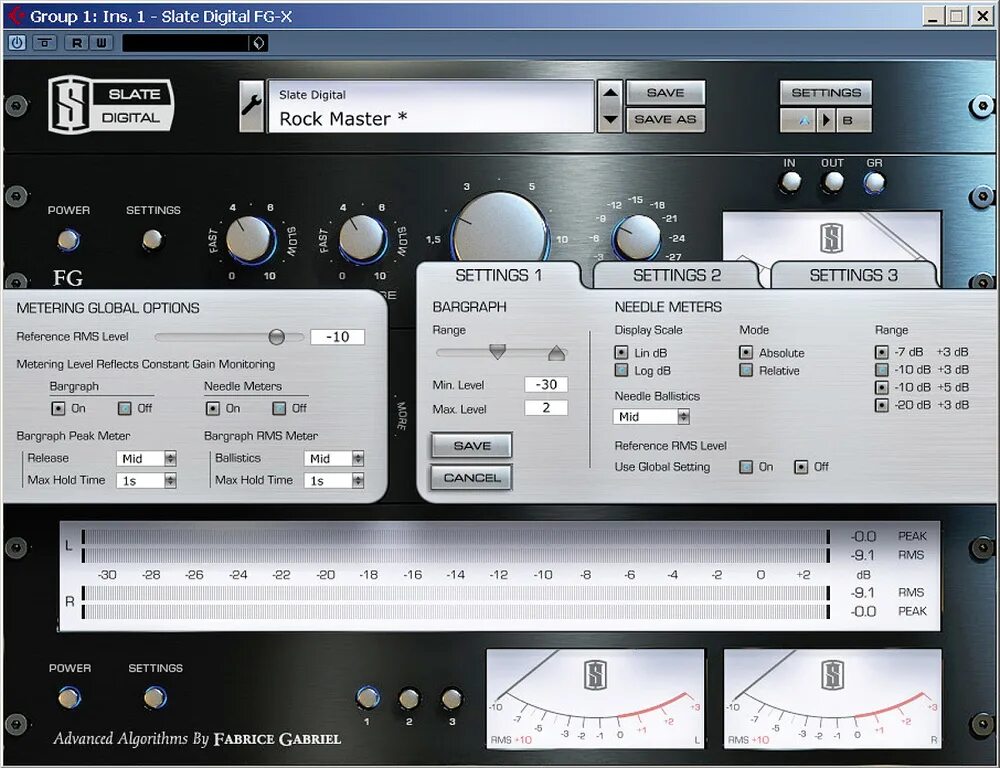The width and height of the screenshot is (1000, 768).
Task: Click the OUT meter source button
Action: pyautogui.click(x=832, y=182)
